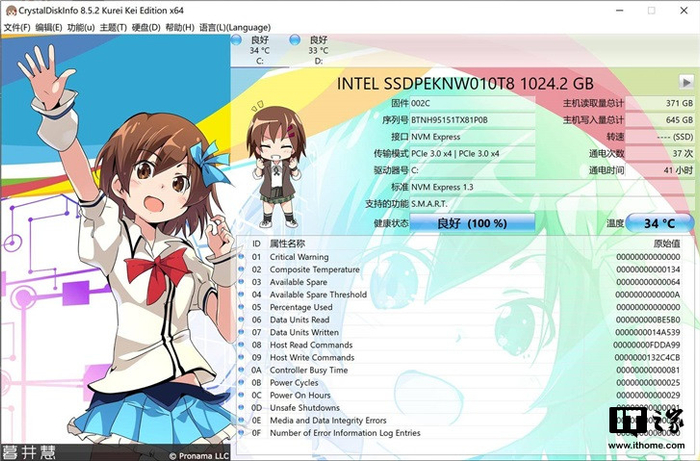
Task: Select the Power On Hours attribute name
Action: pyautogui.click(x=300, y=395)
